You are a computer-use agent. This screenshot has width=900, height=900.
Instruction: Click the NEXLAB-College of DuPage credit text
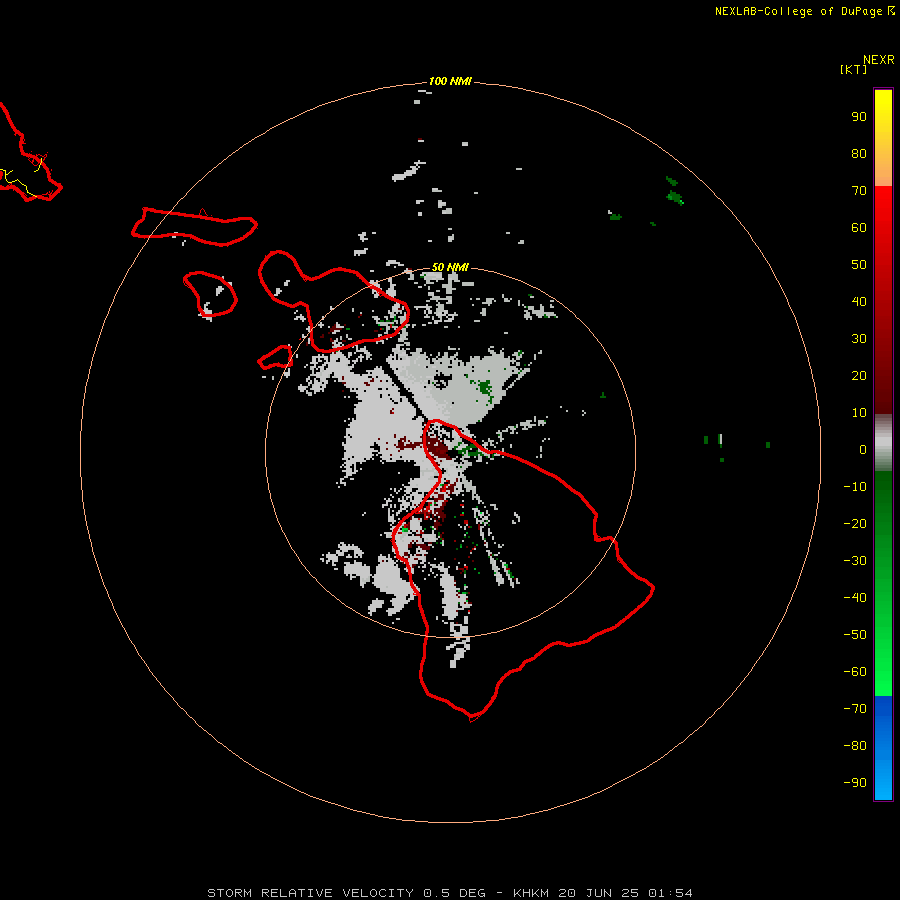pos(798,11)
